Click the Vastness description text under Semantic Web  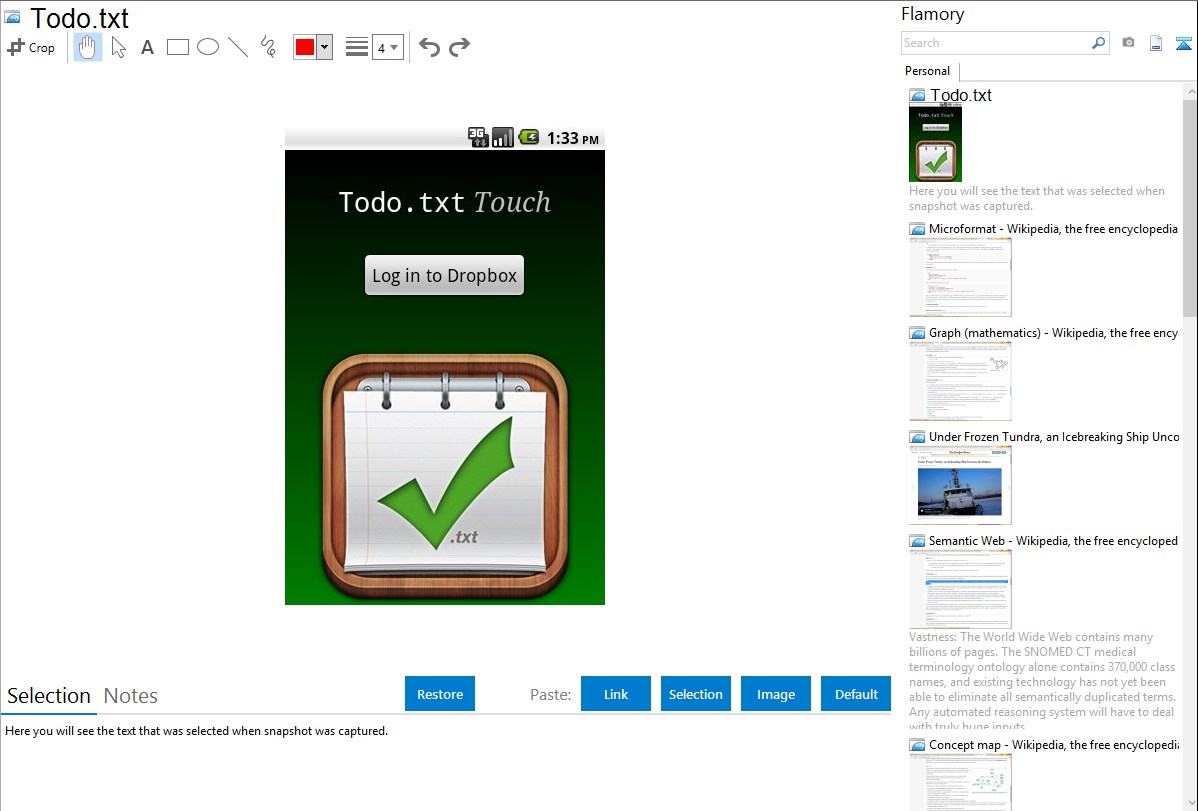1042,681
